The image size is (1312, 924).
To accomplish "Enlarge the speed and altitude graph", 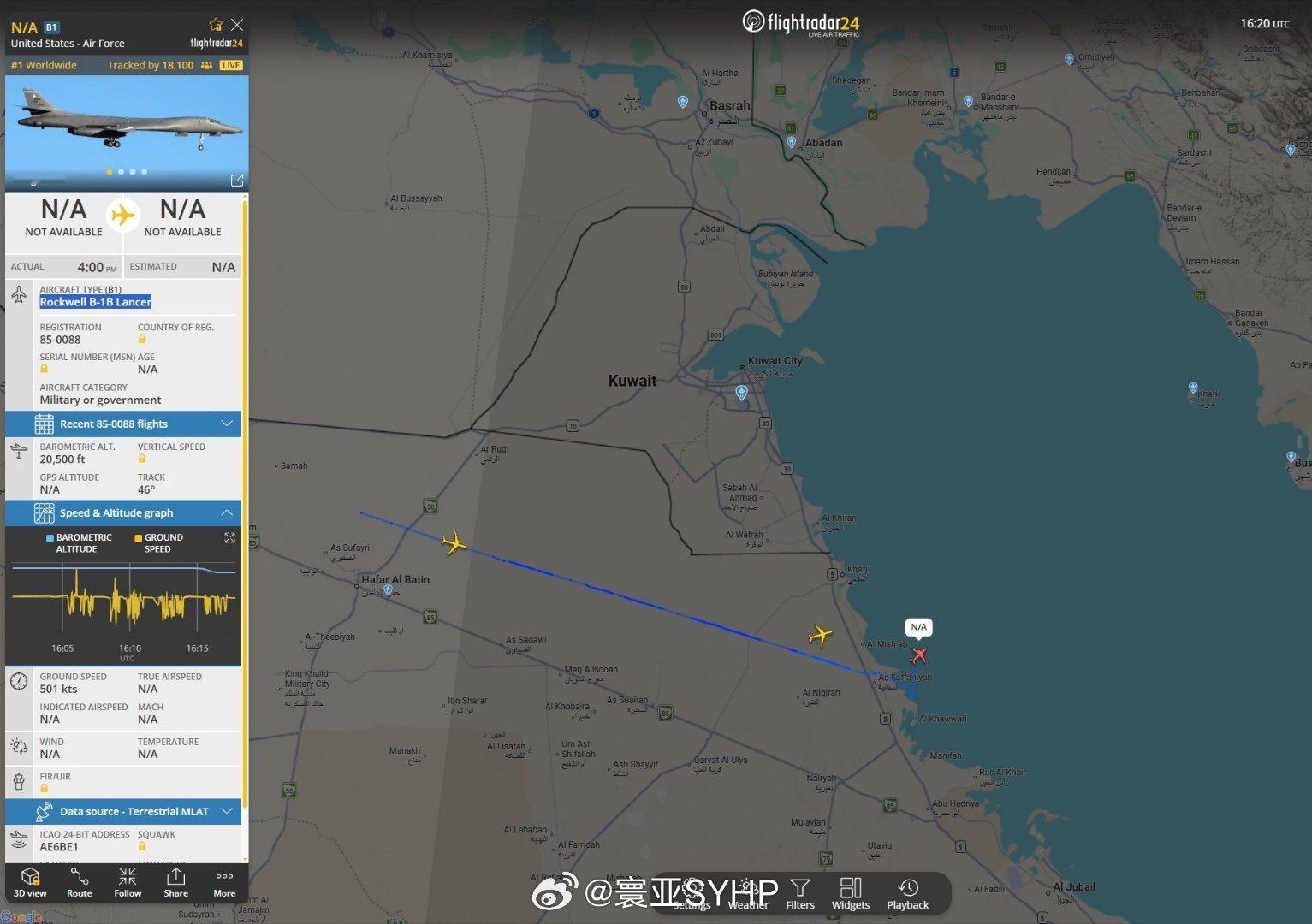I will [229, 537].
